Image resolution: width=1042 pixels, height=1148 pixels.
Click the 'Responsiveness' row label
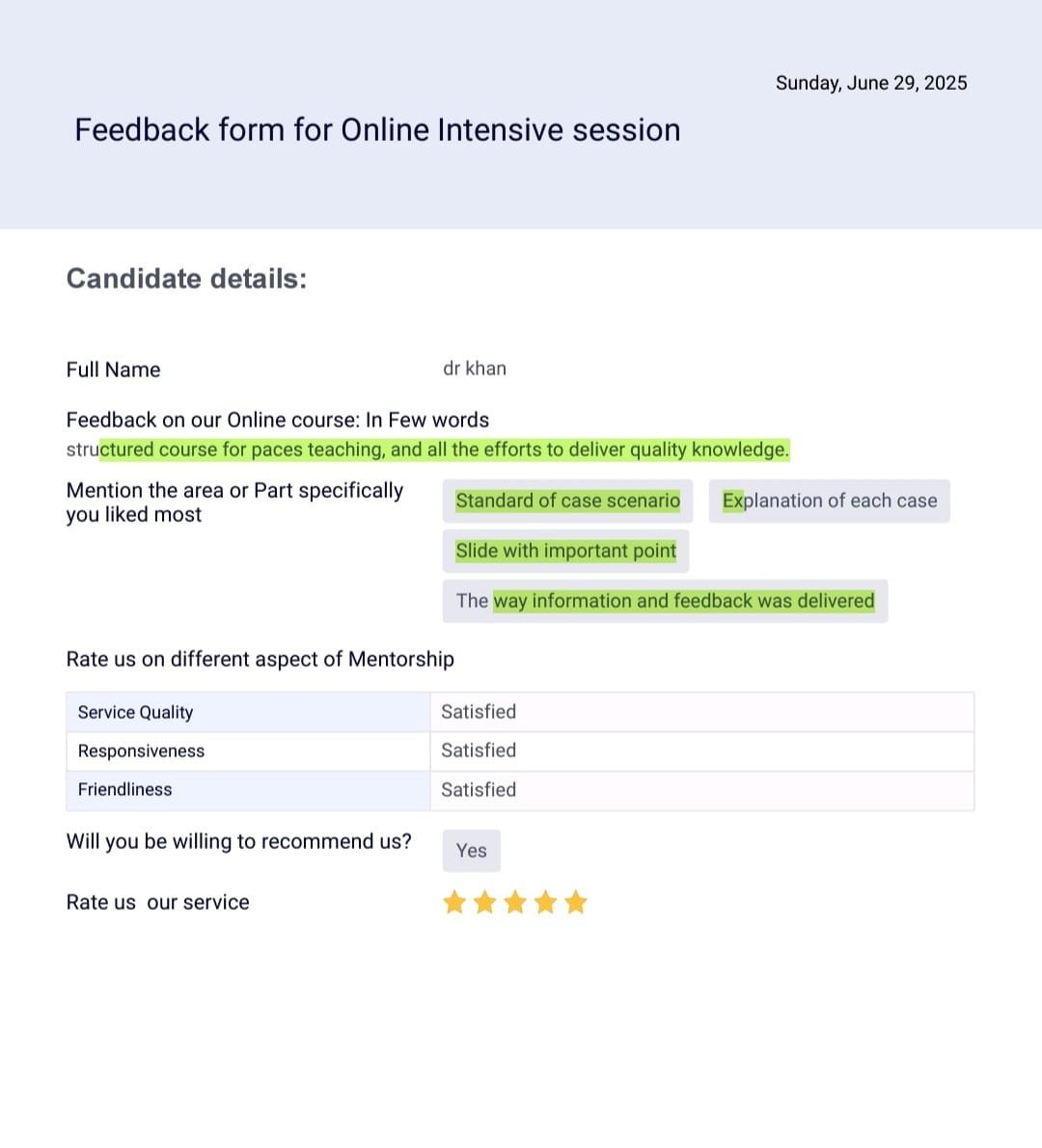pyautogui.click(x=141, y=752)
